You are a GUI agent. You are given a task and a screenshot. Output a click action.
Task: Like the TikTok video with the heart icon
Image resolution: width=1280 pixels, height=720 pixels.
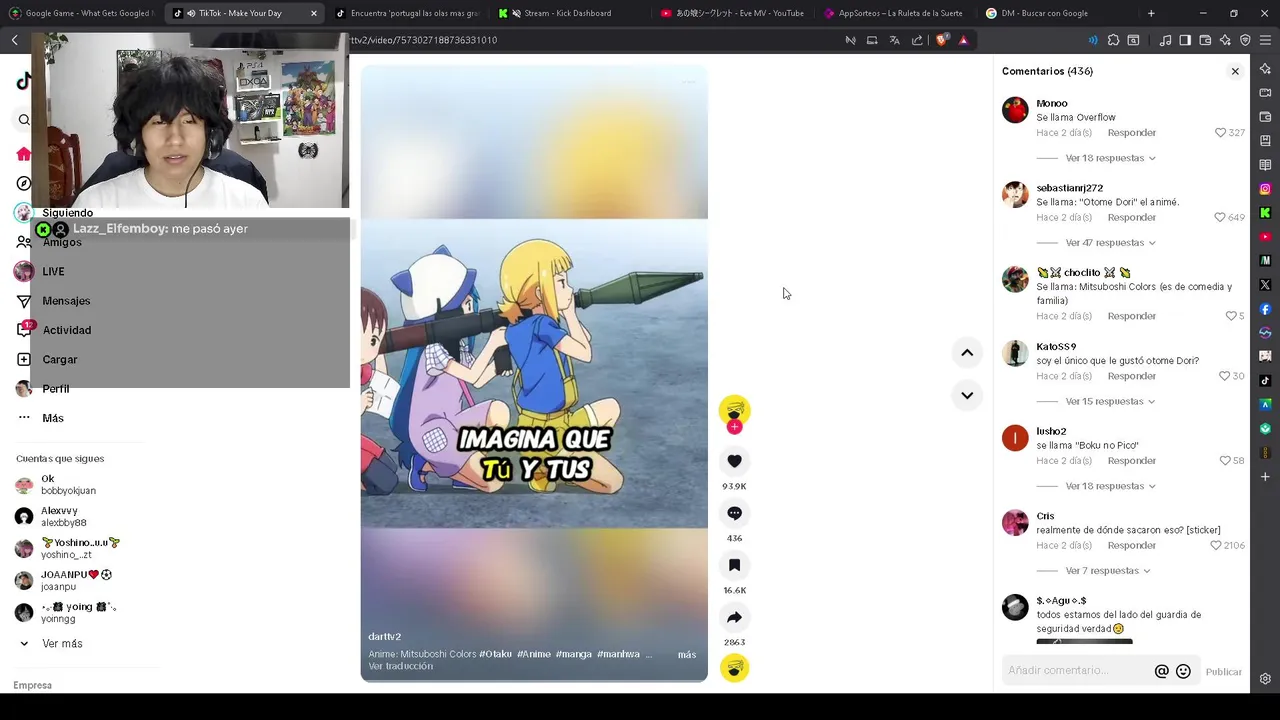click(734, 461)
